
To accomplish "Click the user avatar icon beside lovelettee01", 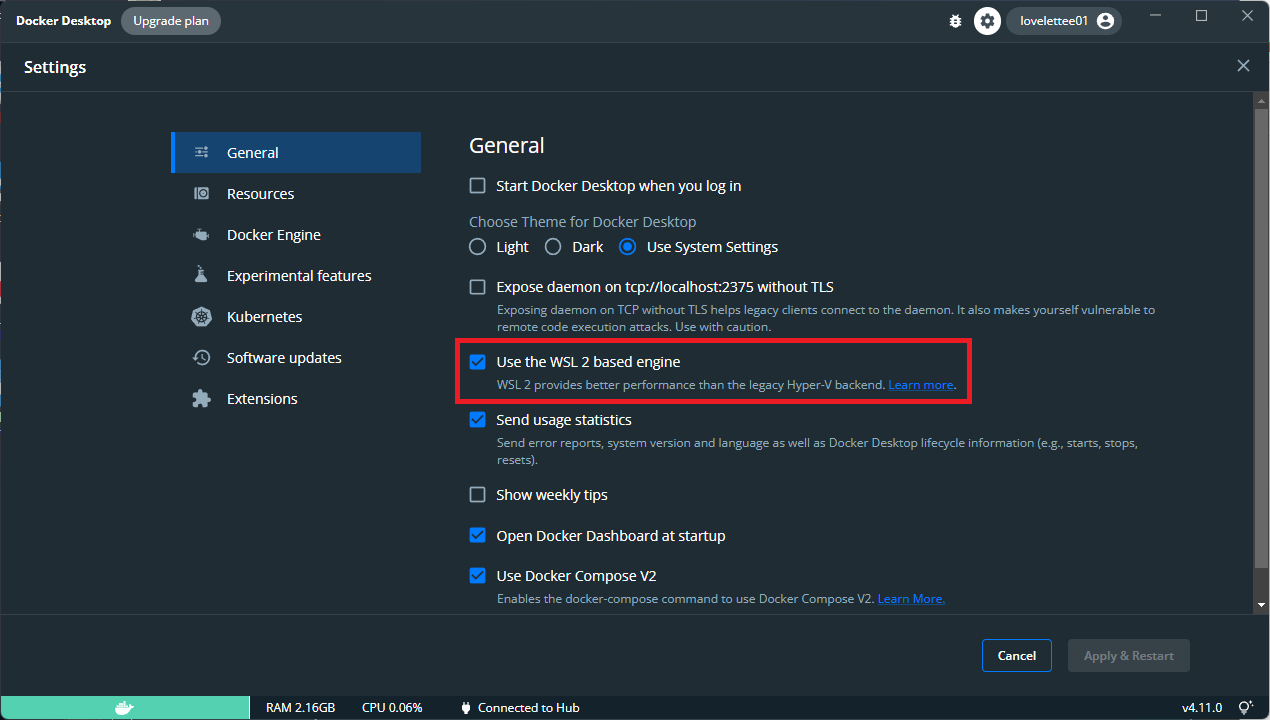I will [x=1105, y=21].
